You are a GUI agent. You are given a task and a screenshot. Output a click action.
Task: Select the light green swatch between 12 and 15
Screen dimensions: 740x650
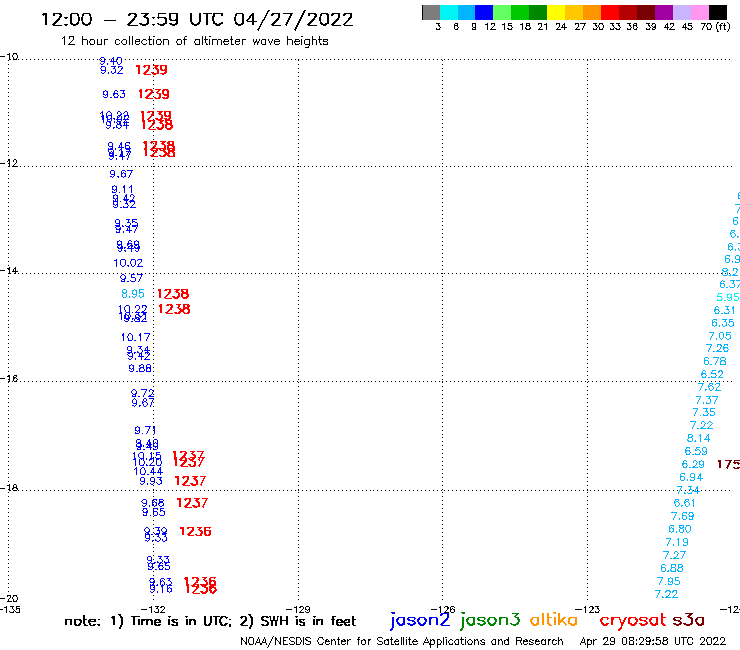coord(502,12)
